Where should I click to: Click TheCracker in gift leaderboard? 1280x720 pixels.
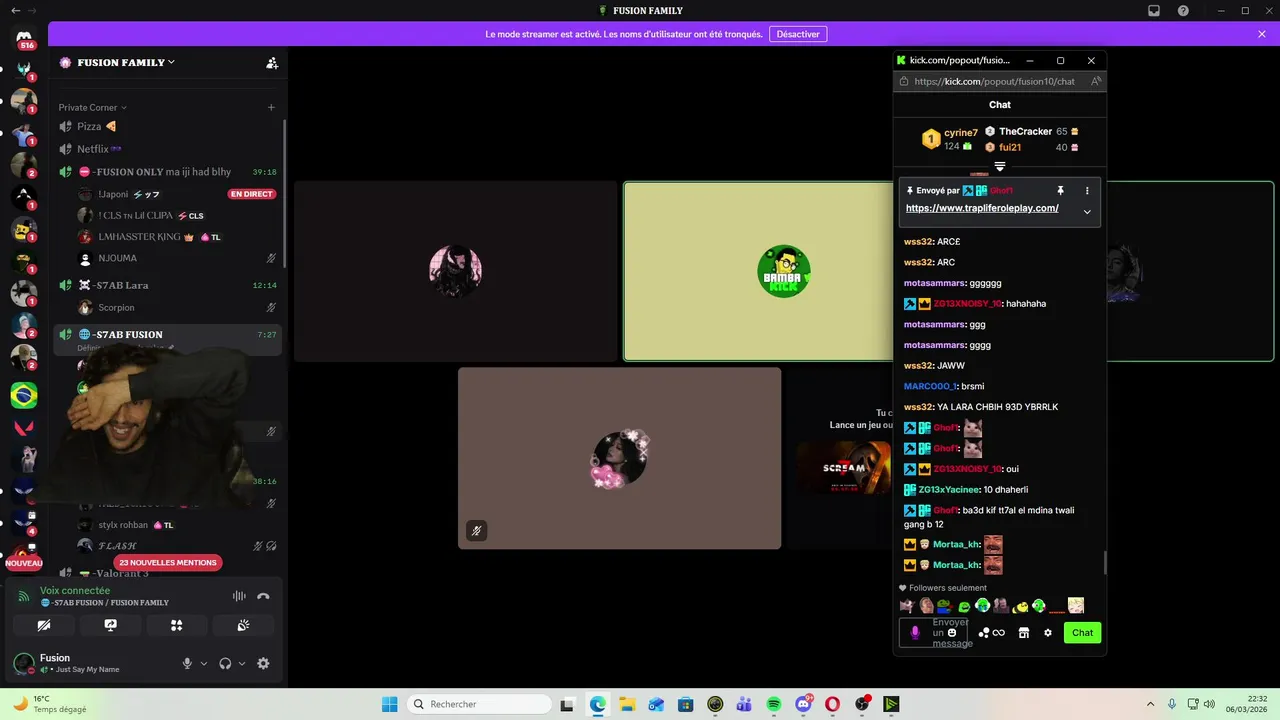coord(1026,131)
